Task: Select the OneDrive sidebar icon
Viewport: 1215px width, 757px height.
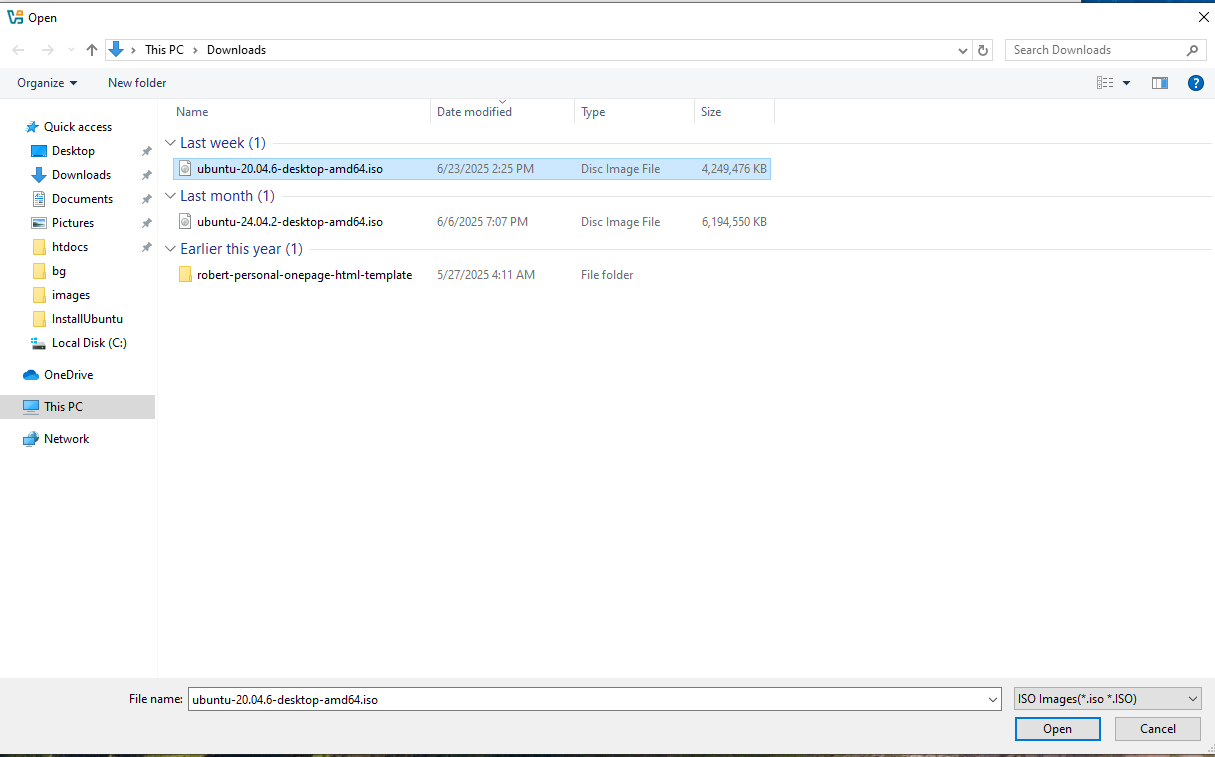Action: click(x=27, y=374)
